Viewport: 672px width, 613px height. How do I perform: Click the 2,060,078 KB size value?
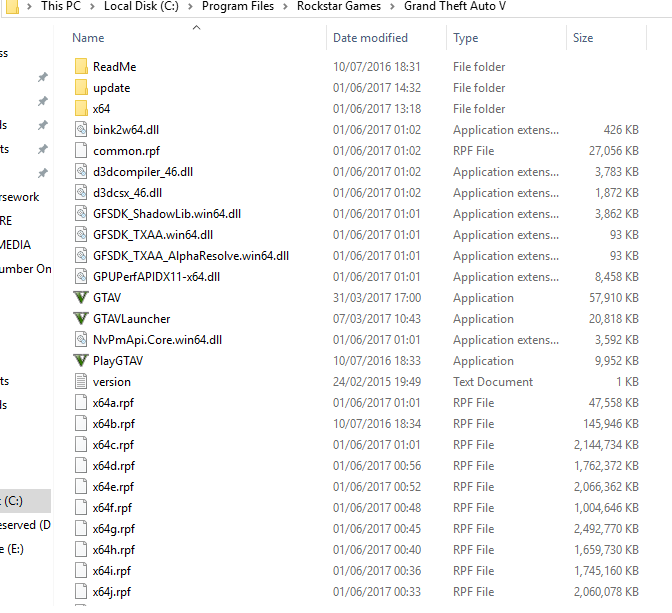tap(606, 592)
